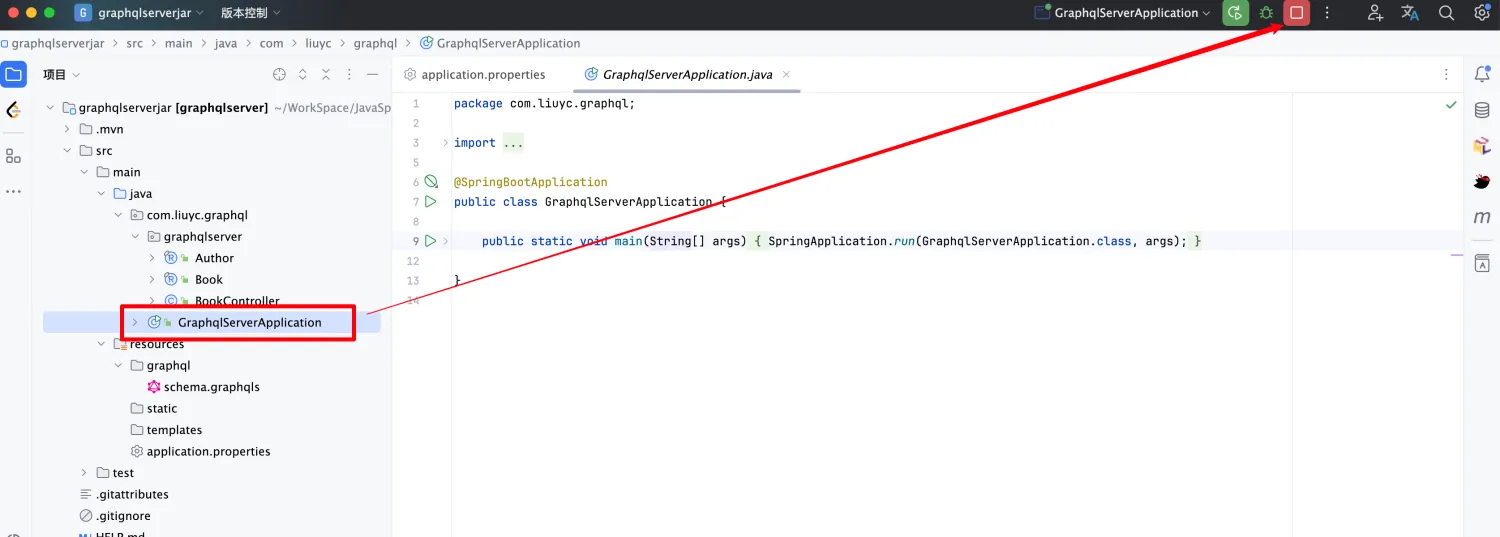Open the black bird plugin tool window
The height and width of the screenshot is (537, 1500).
click(1482, 181)
